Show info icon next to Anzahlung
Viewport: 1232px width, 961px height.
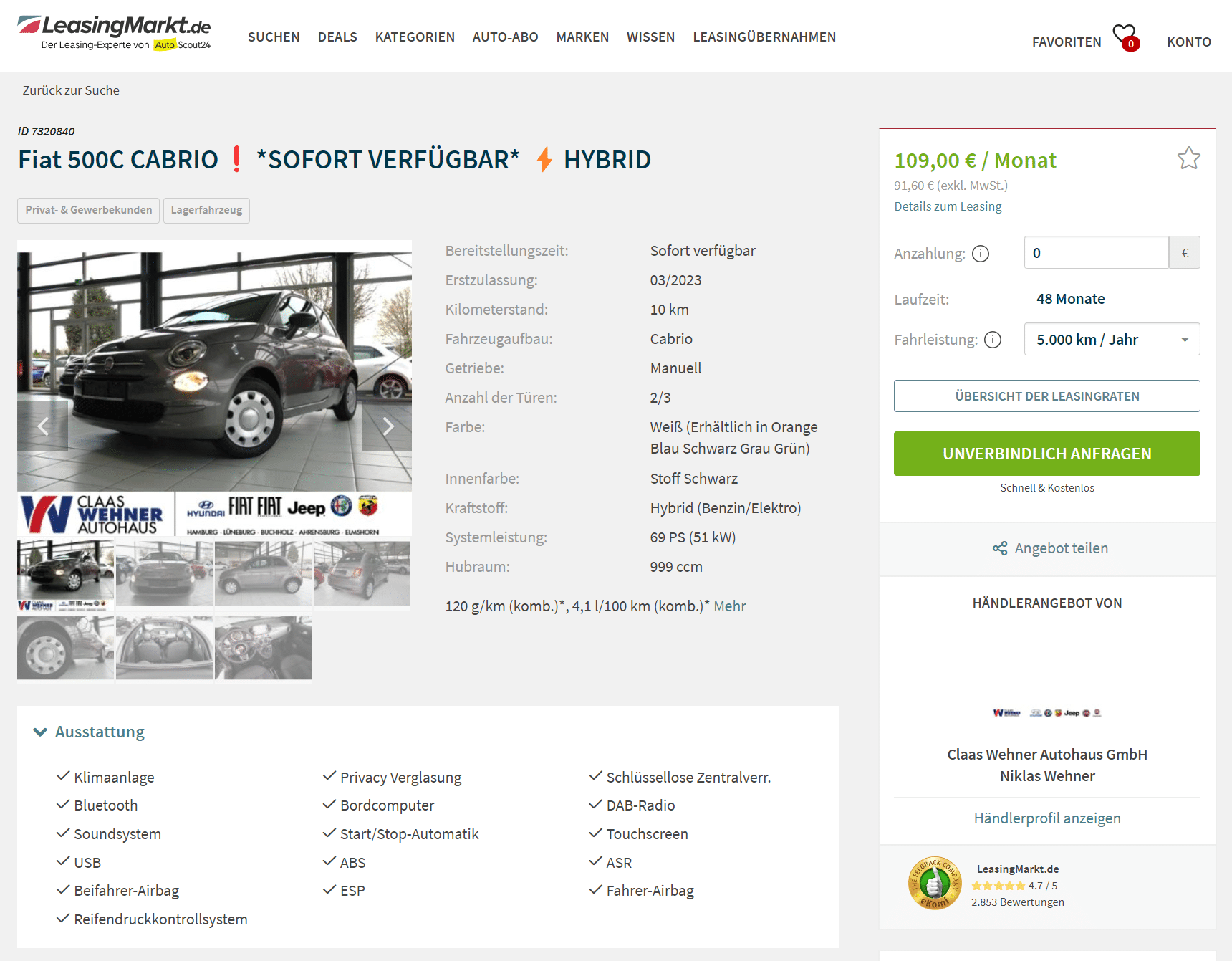click(x=981, y=254)
